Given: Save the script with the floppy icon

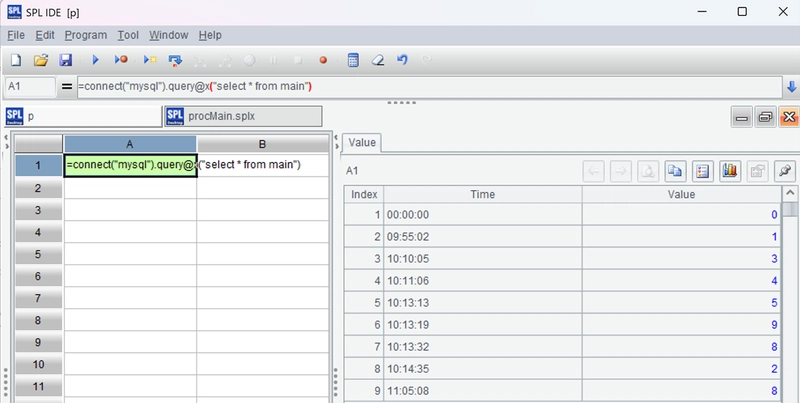Looking at the screenshot, I should click(65, 60).
